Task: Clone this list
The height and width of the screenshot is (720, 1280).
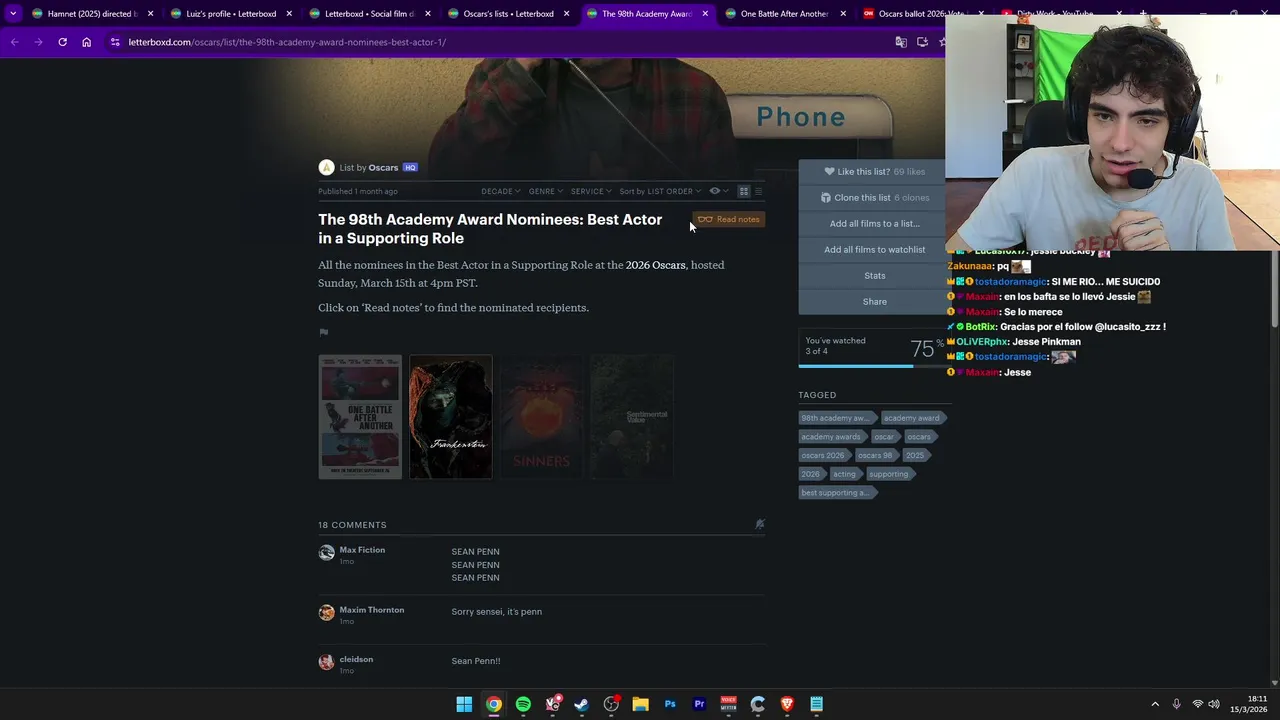Action: [x=874, y=198]
